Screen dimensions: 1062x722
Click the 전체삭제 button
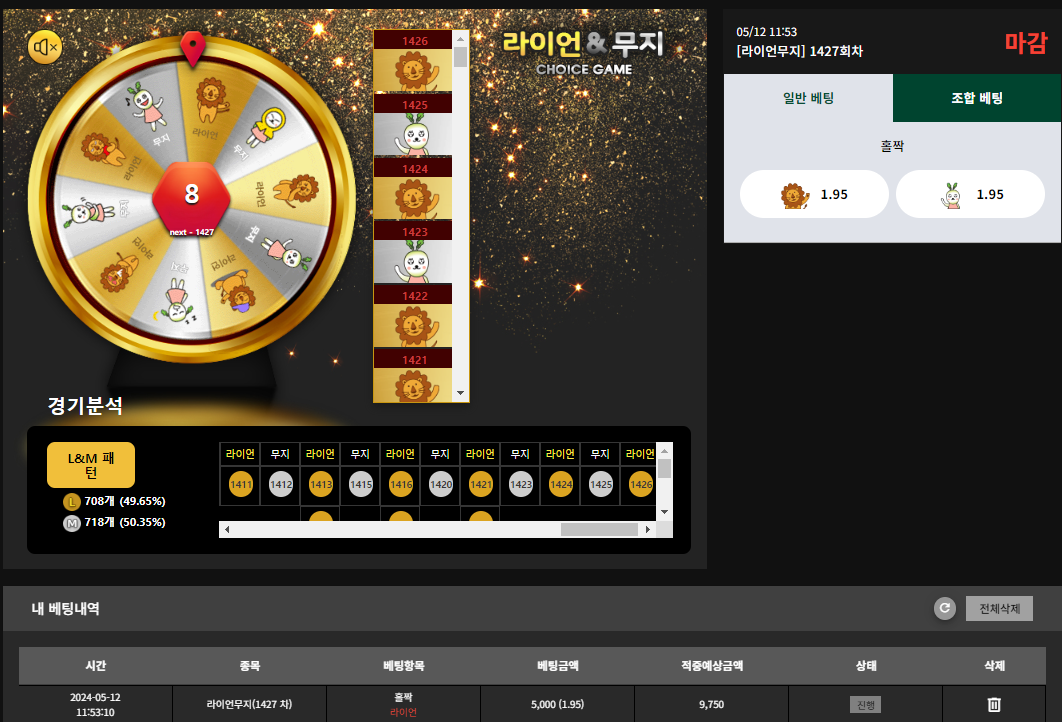tap(999, 608)
